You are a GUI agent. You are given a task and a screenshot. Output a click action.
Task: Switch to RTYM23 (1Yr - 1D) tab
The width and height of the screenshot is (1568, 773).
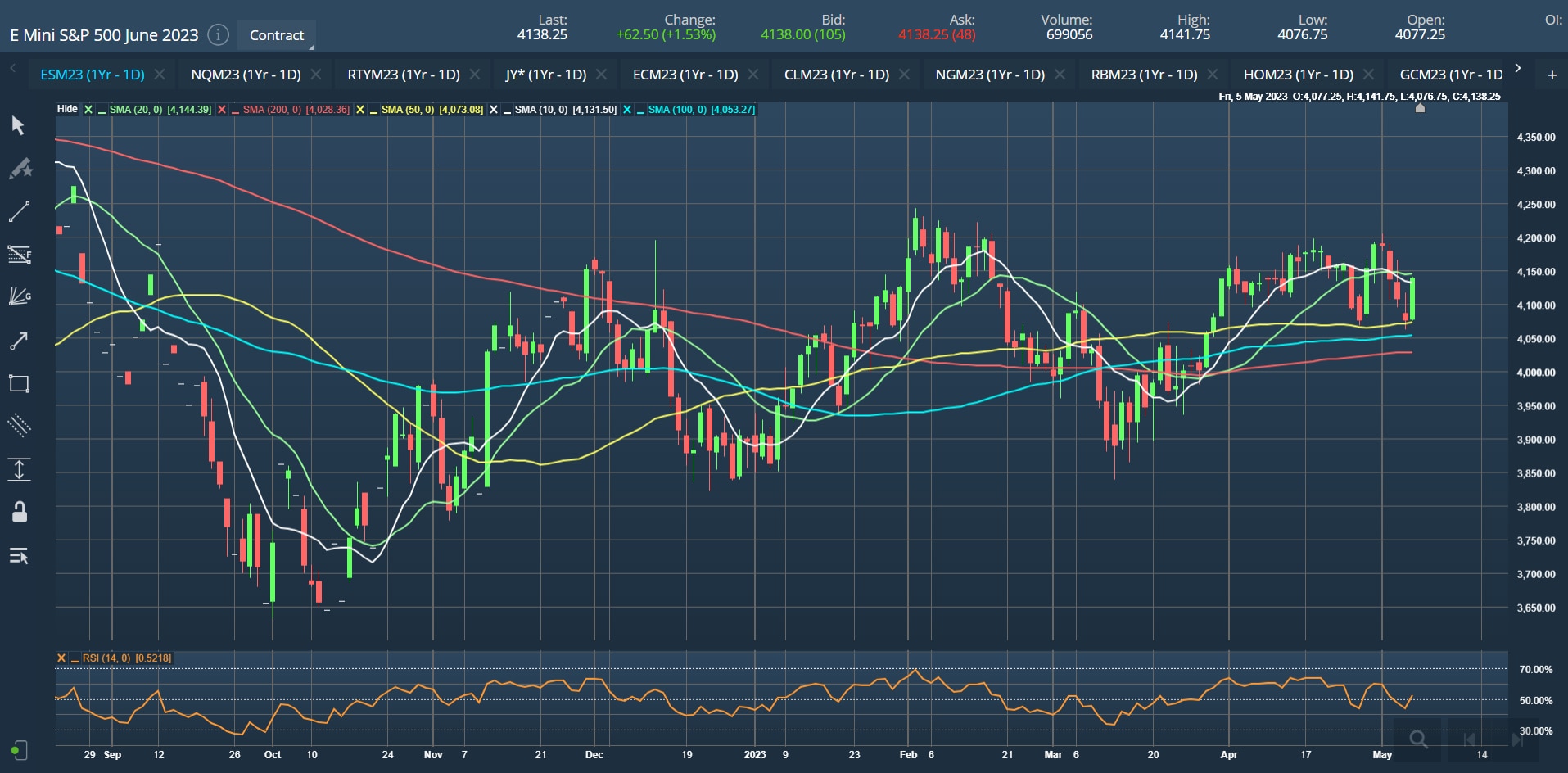point(404,75)
